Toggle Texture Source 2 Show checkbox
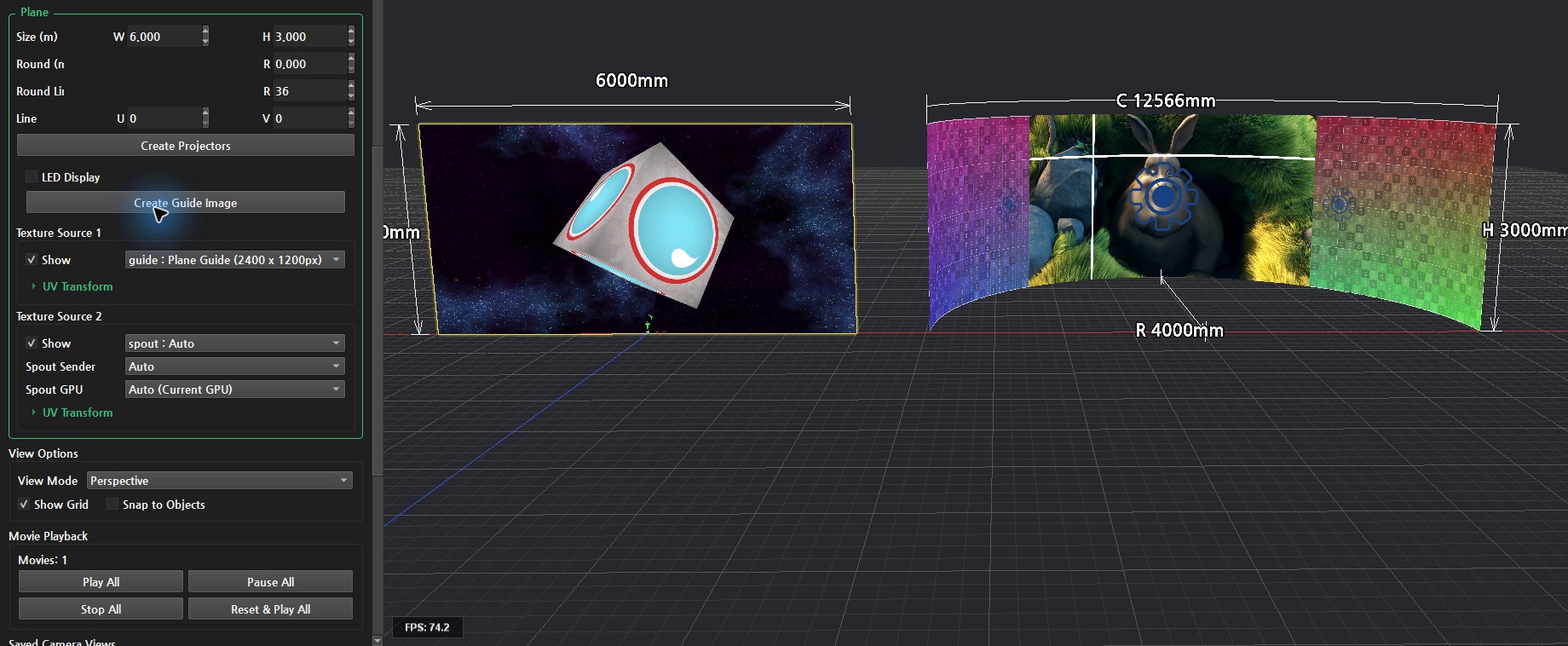This screenshot has width=1568, height=646. pos(32,343)
